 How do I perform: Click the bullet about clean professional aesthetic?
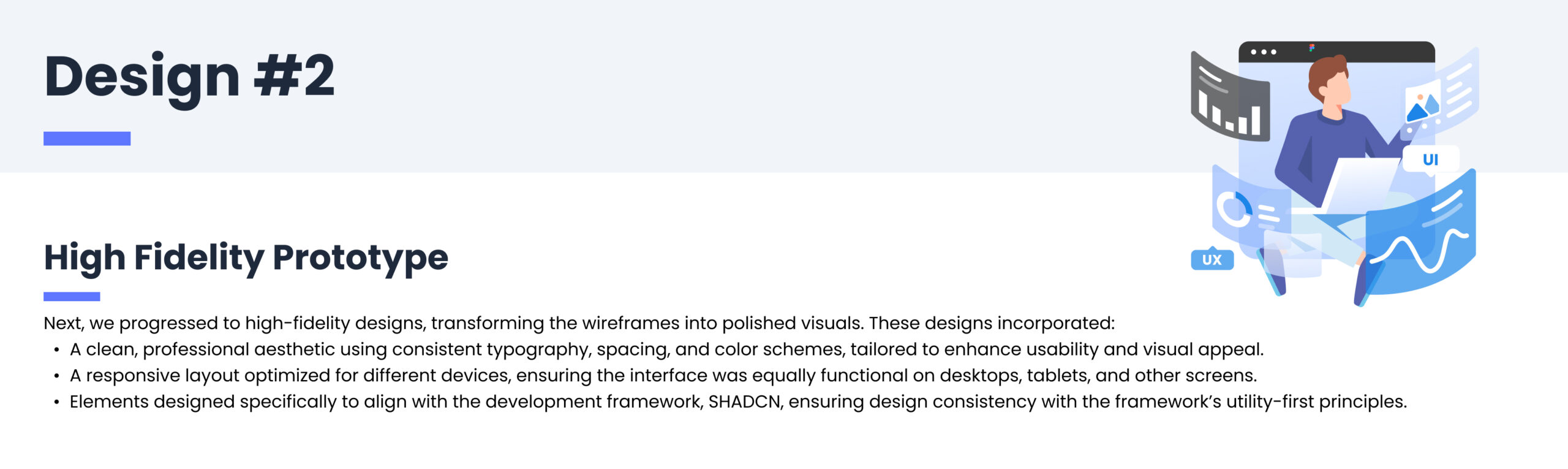point(666,349)
